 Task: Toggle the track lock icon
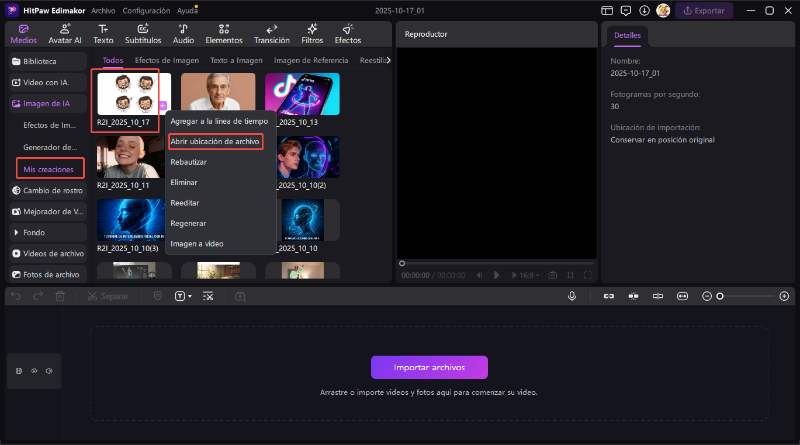(x=19, y=371)
